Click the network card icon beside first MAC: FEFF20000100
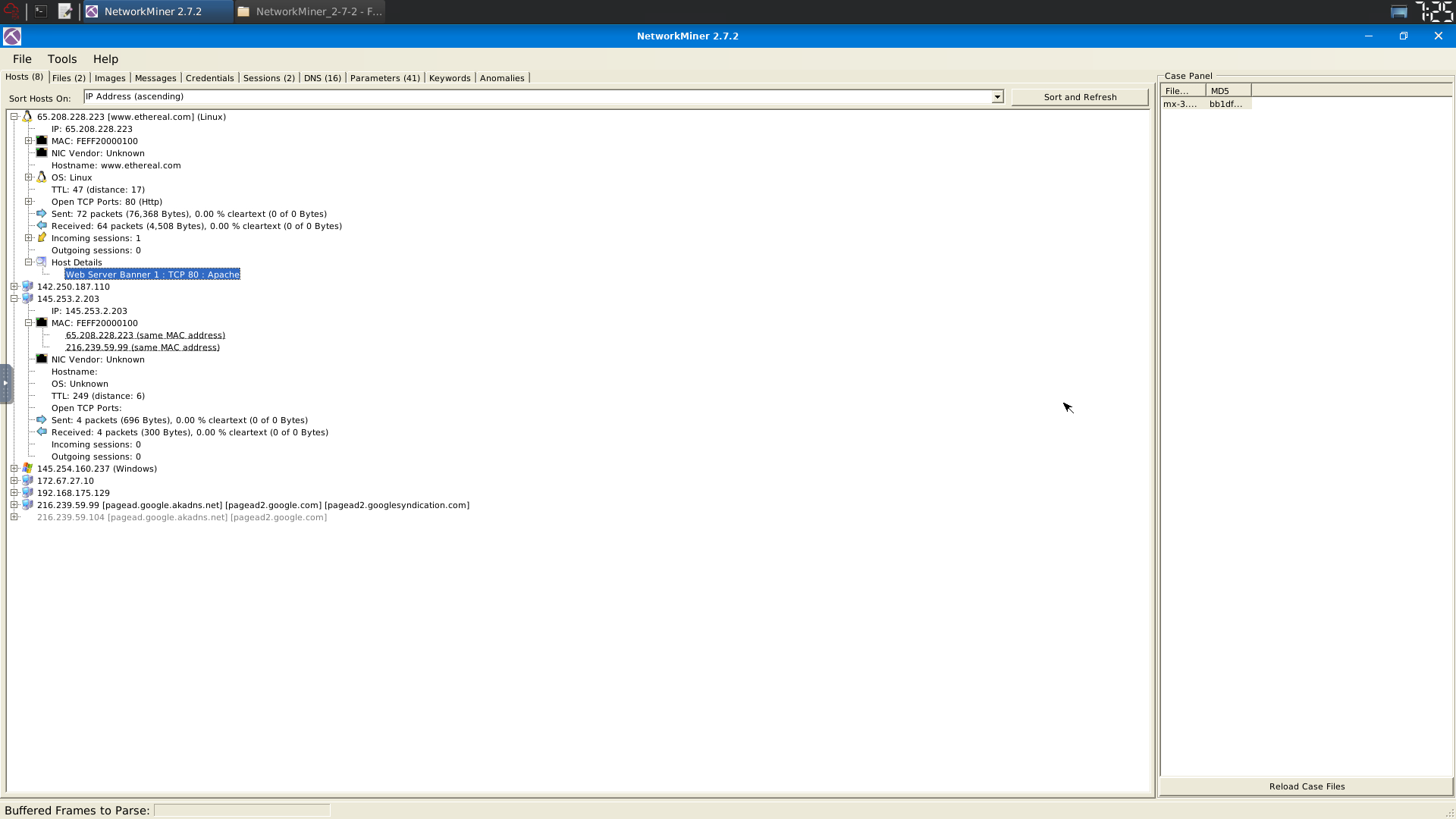This screenshot has width=1456, height=819. (x=42, y=141)
